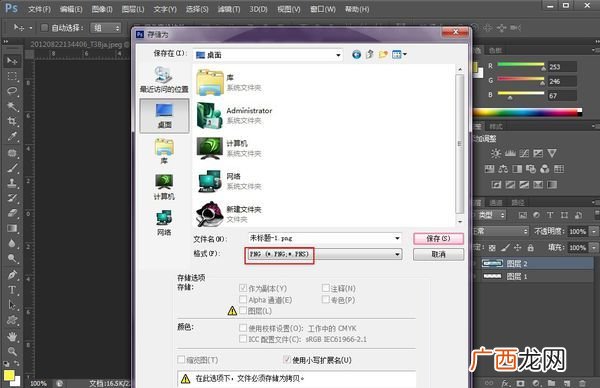Toggle 注释(N) checkbox
This screenshot has width=600, height=388.
(x=326, y=288)
